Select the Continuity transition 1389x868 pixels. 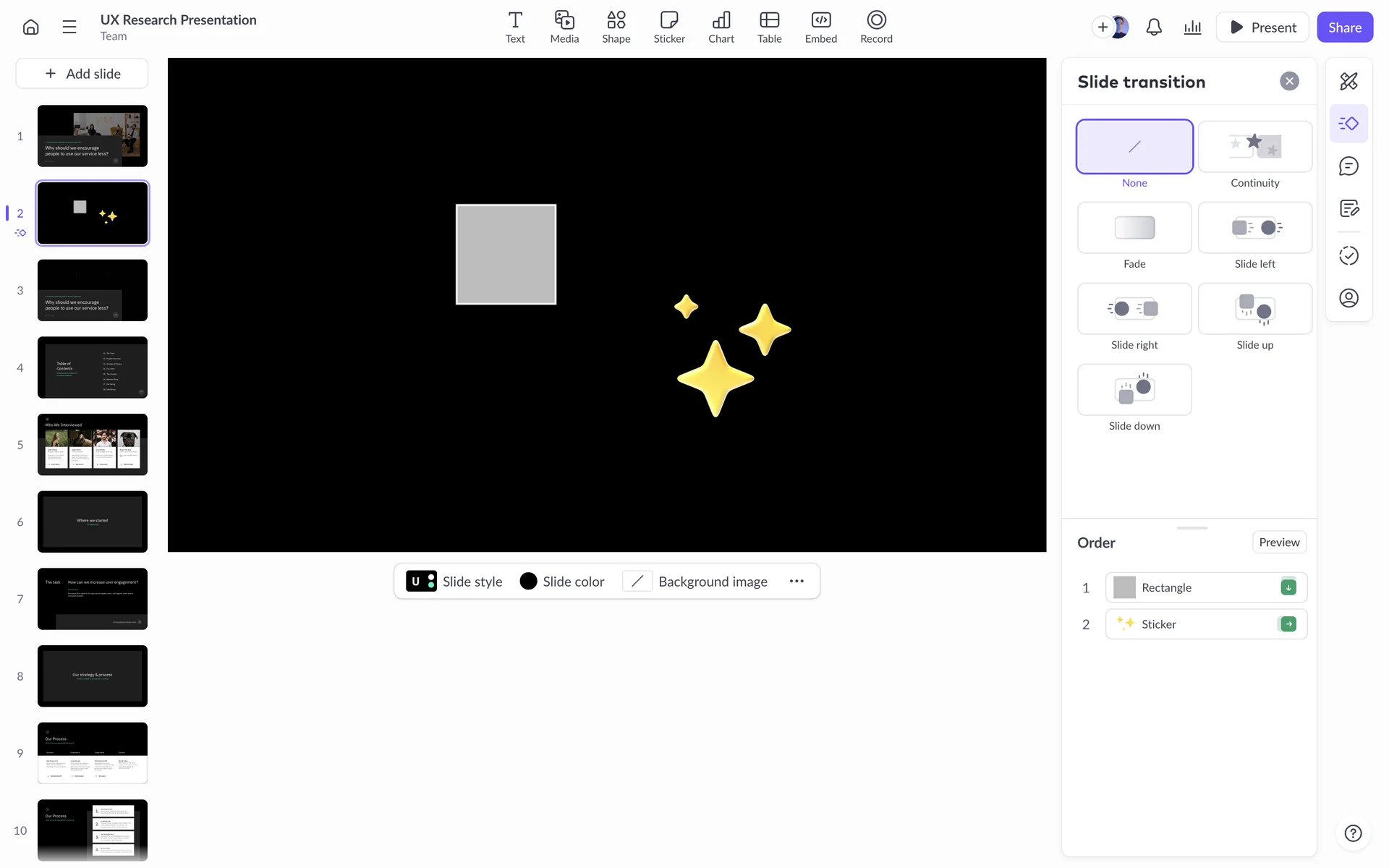[1254, 147]
